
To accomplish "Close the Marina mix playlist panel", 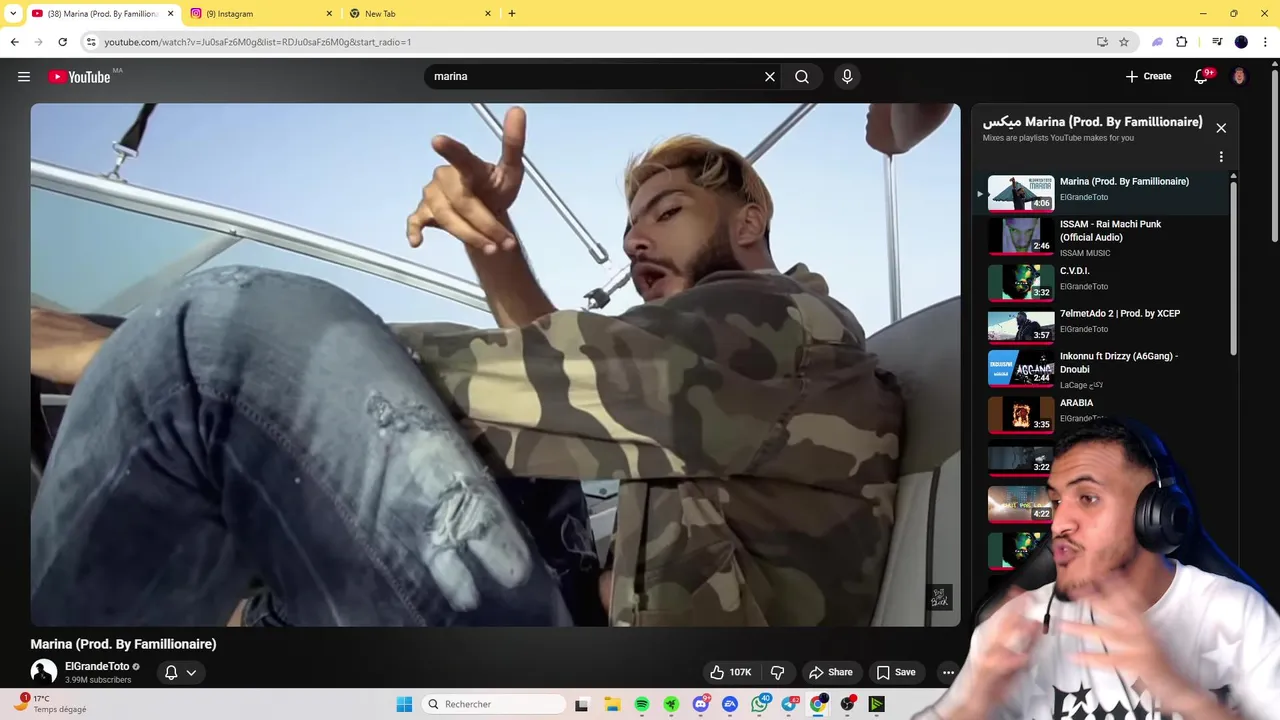I will (1221, 128).
